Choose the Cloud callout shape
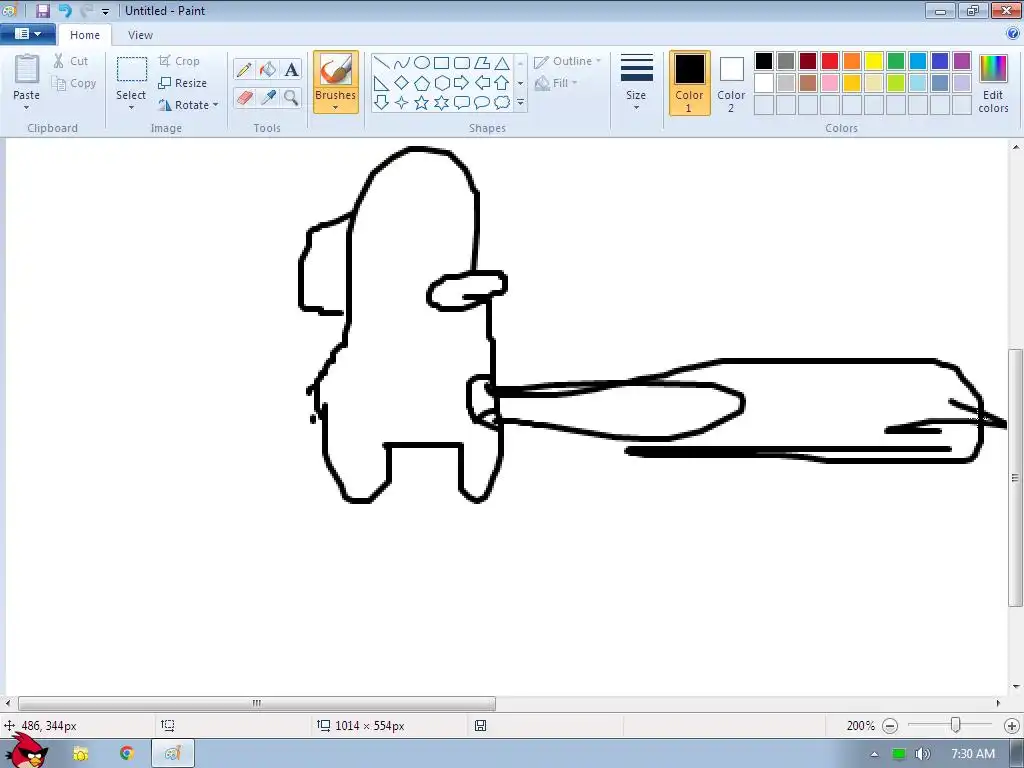1024x768 pixels. tap(502, 103)
